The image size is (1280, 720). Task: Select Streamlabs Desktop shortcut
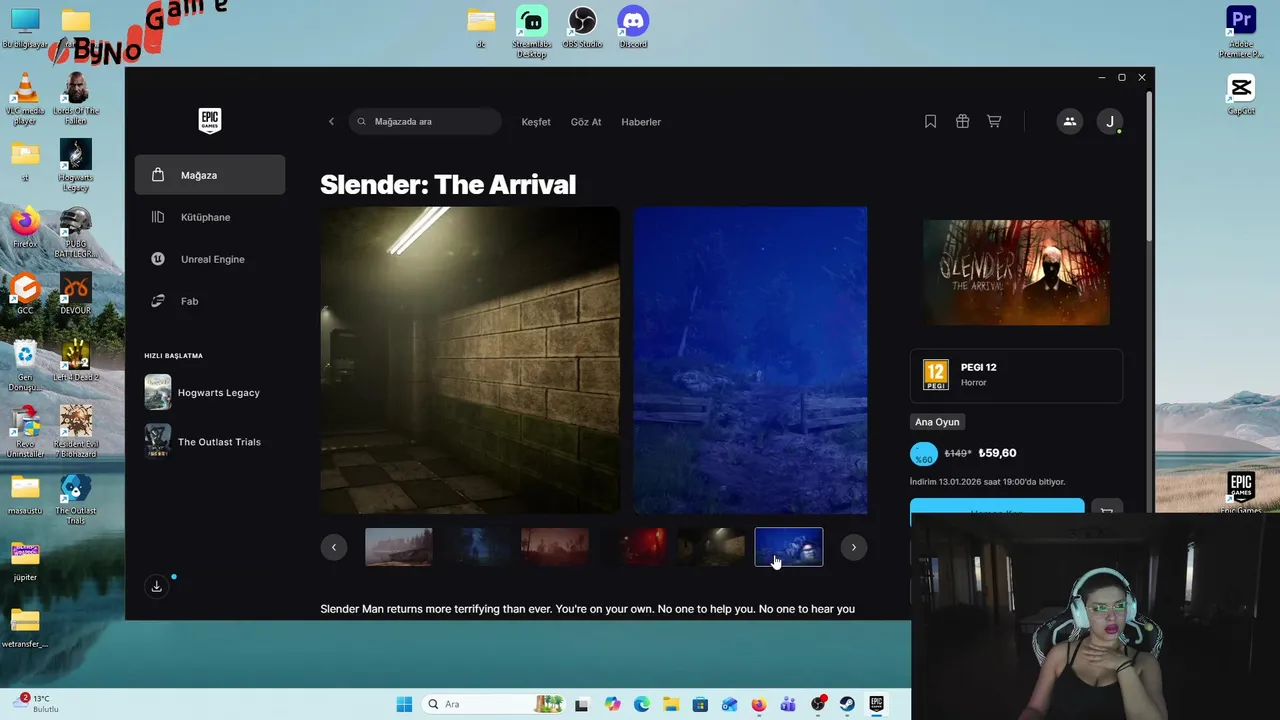(x=532, y=32)
